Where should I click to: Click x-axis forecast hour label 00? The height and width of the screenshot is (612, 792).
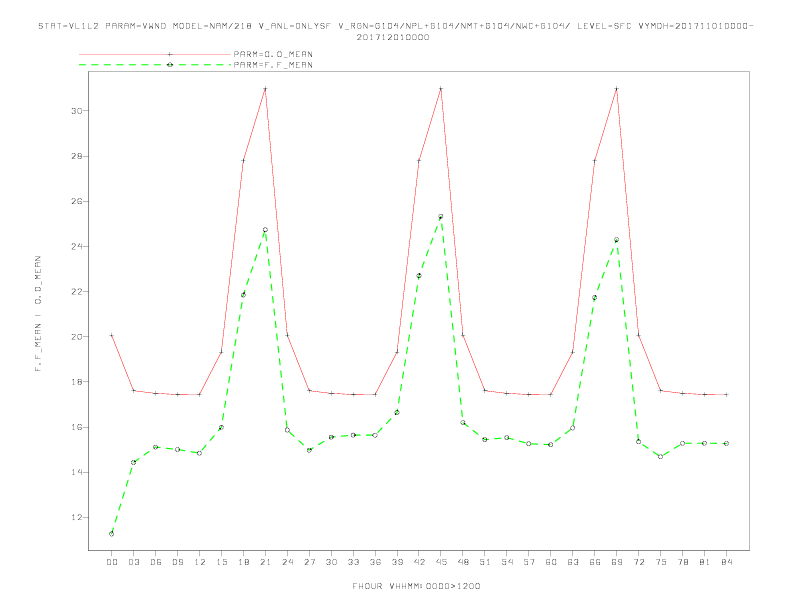pos(112,562)
